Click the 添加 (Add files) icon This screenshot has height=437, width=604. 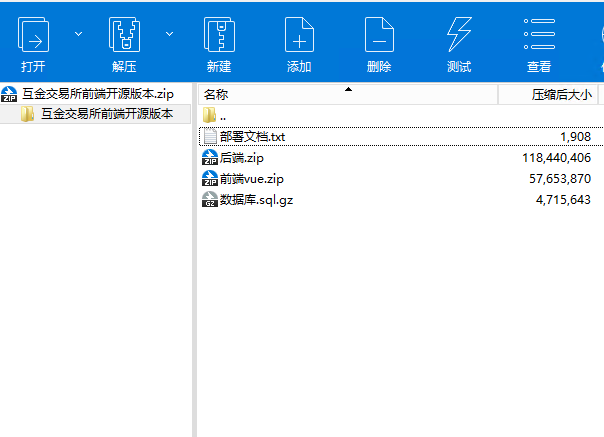point(299,35)
